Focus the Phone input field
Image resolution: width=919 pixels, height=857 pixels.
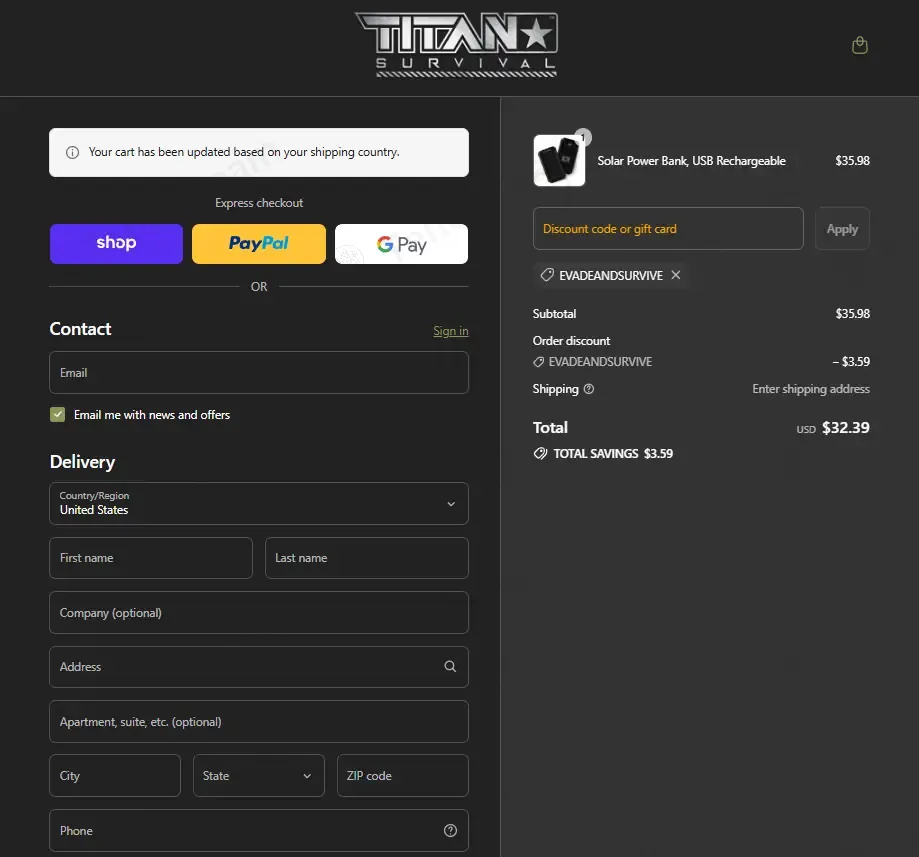(x=258, y=831)
